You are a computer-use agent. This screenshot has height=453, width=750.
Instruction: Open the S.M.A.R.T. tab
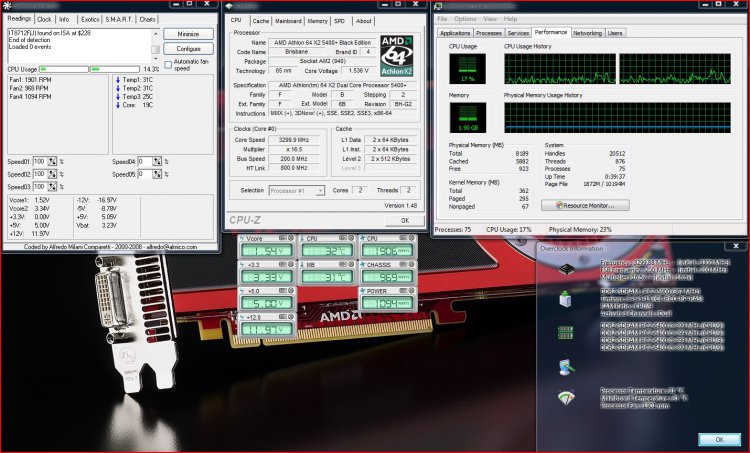tap(119, 20)
